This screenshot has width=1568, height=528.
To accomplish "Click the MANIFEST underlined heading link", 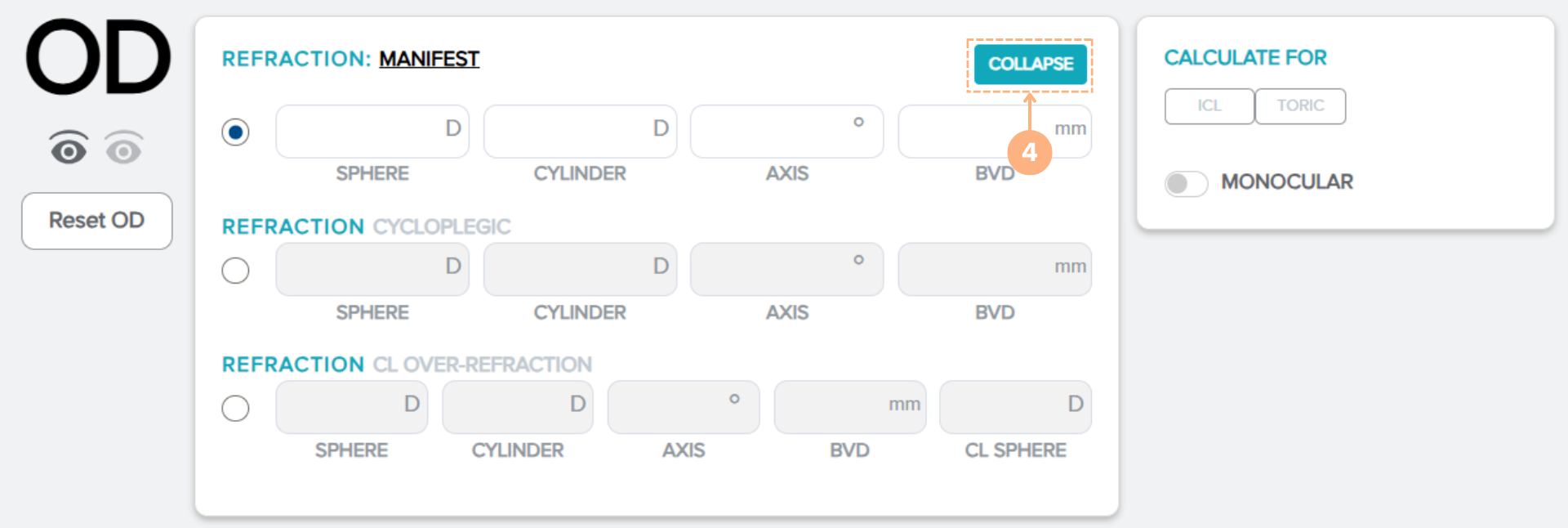I will click(429, 59).
